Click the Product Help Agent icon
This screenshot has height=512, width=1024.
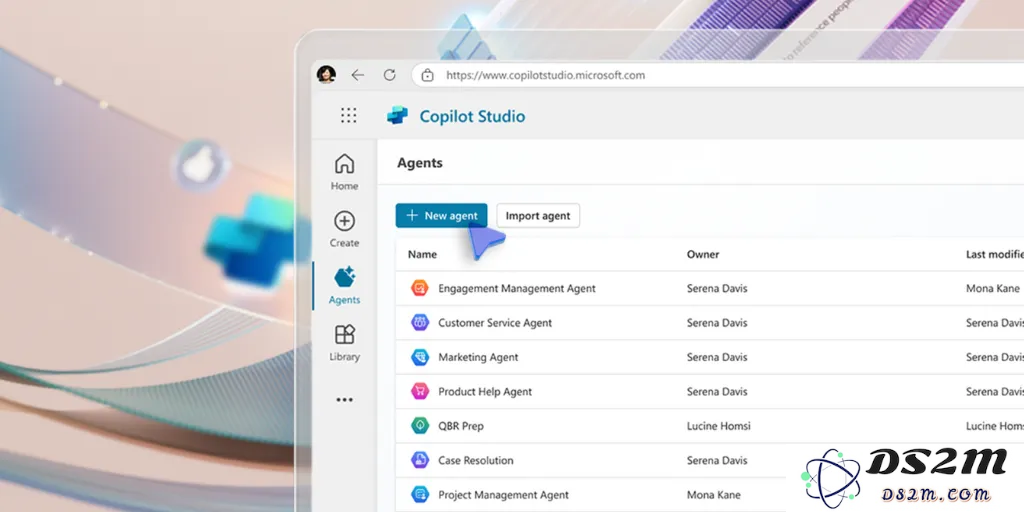click(419, 391)
